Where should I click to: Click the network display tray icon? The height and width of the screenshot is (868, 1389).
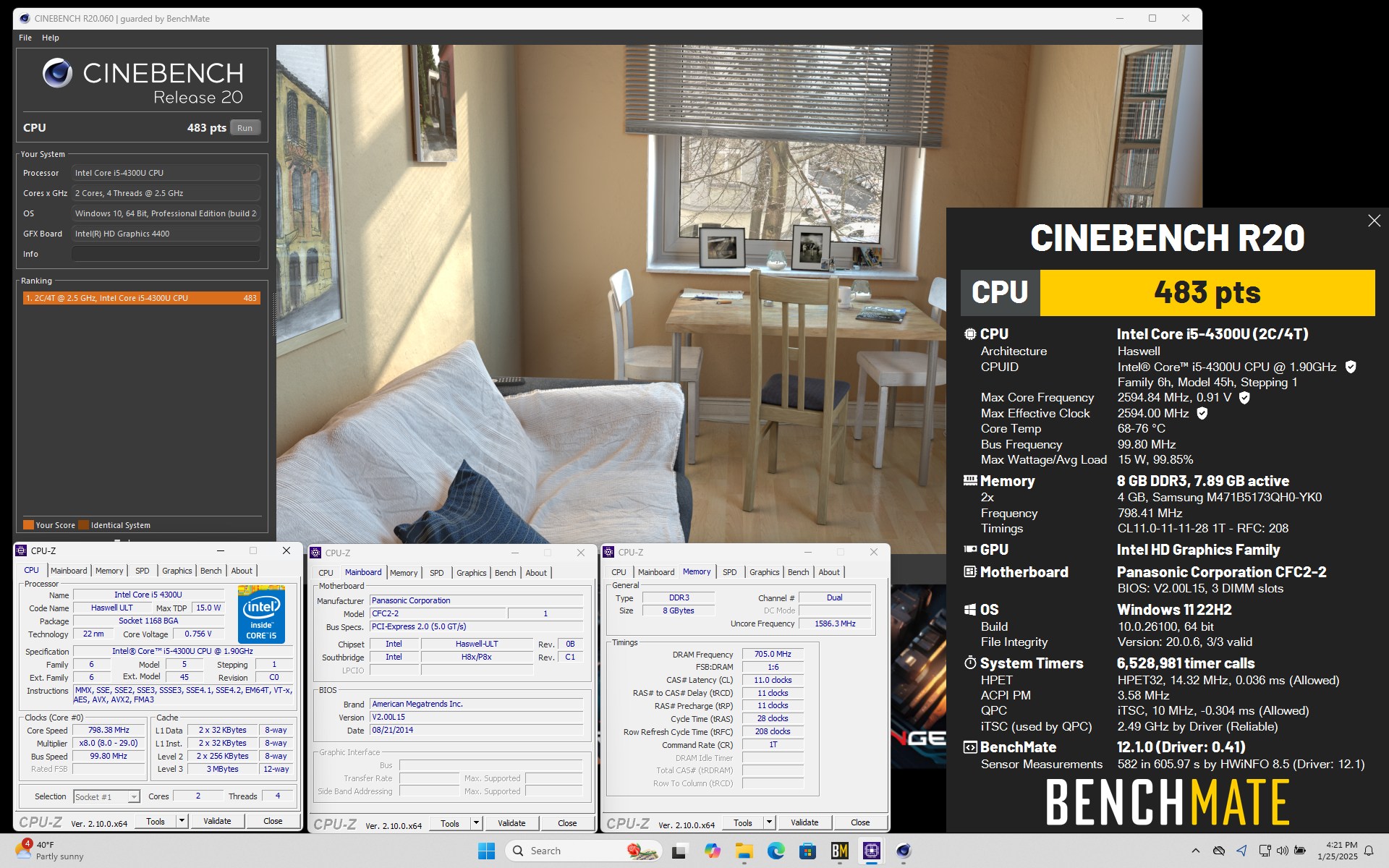[1265, 851]
